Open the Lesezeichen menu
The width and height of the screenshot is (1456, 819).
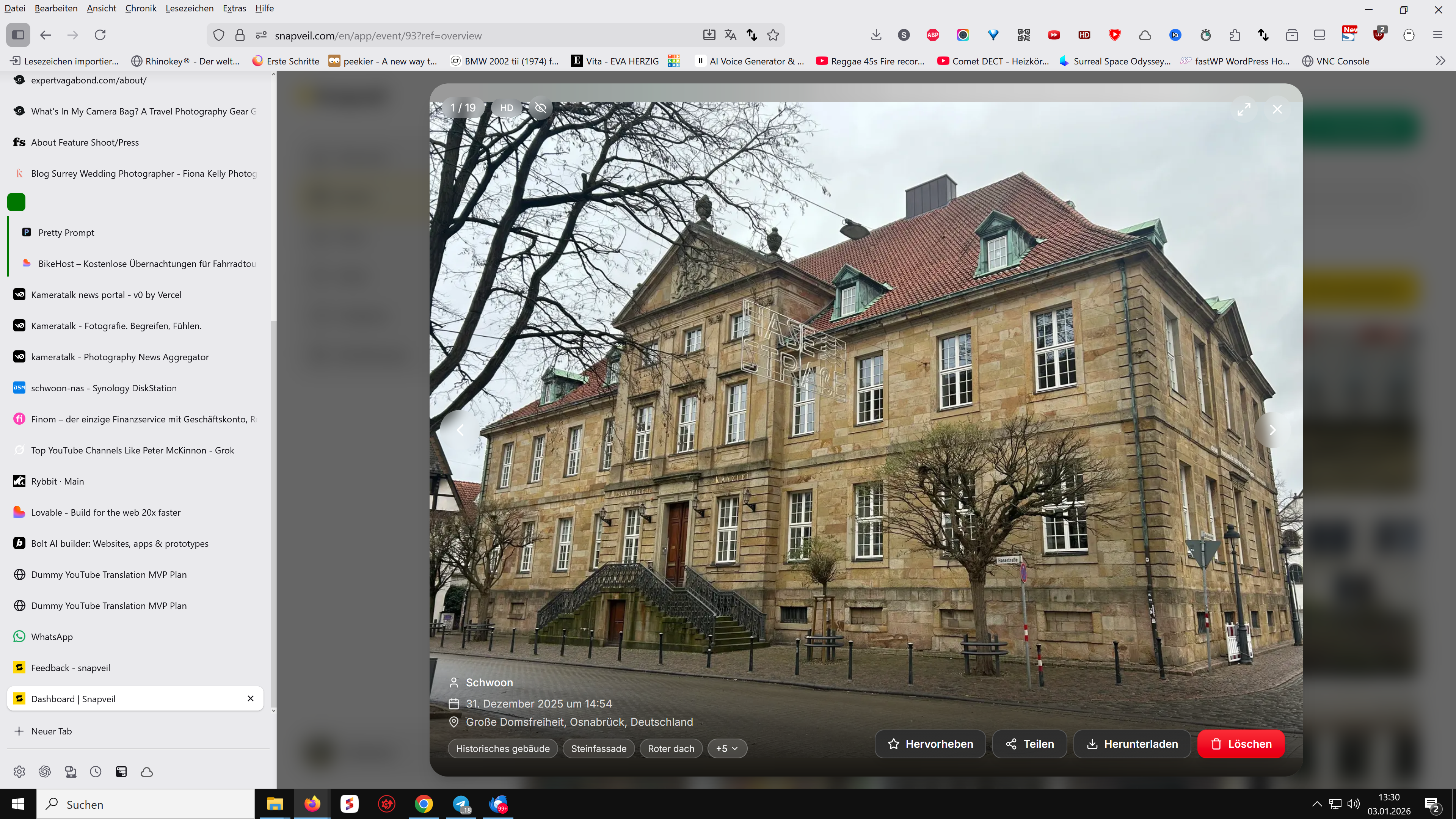[x=189, y=8]
